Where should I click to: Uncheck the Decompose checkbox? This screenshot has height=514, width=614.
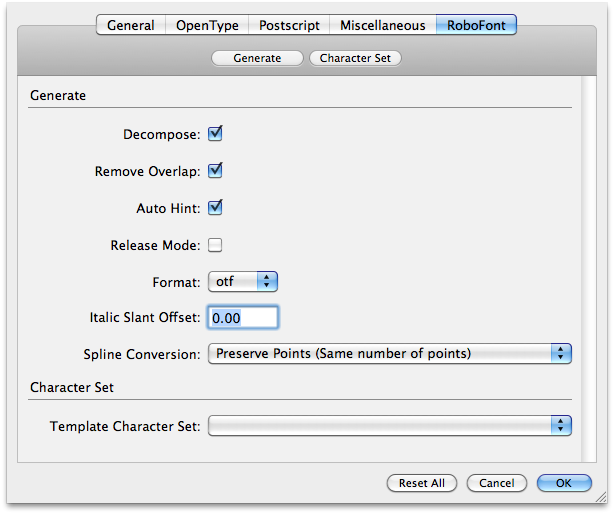(x=215, y=134)
